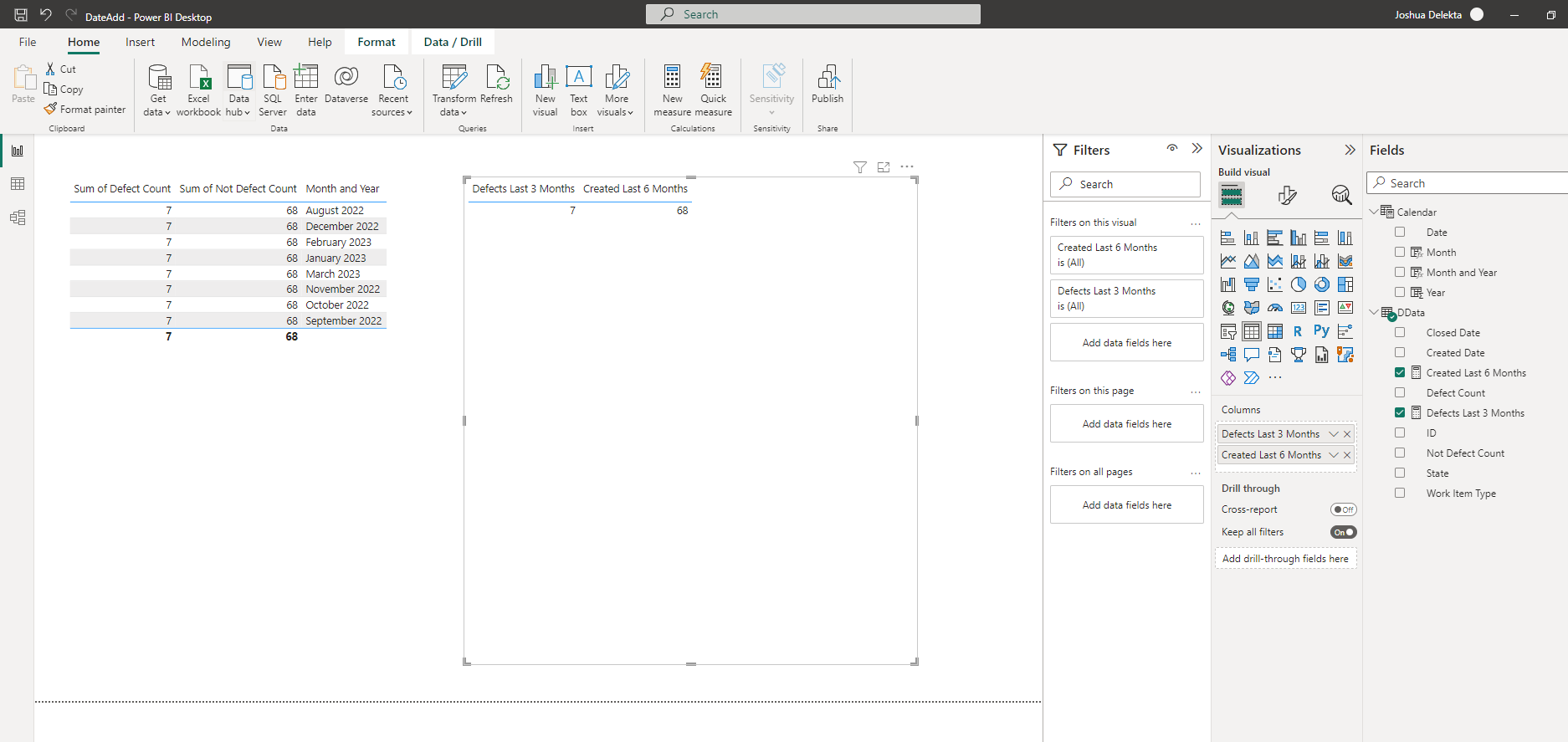The image size is (1568, 742).
Task: Click the visual's Focus mode icon
Action: click(884, 167)
